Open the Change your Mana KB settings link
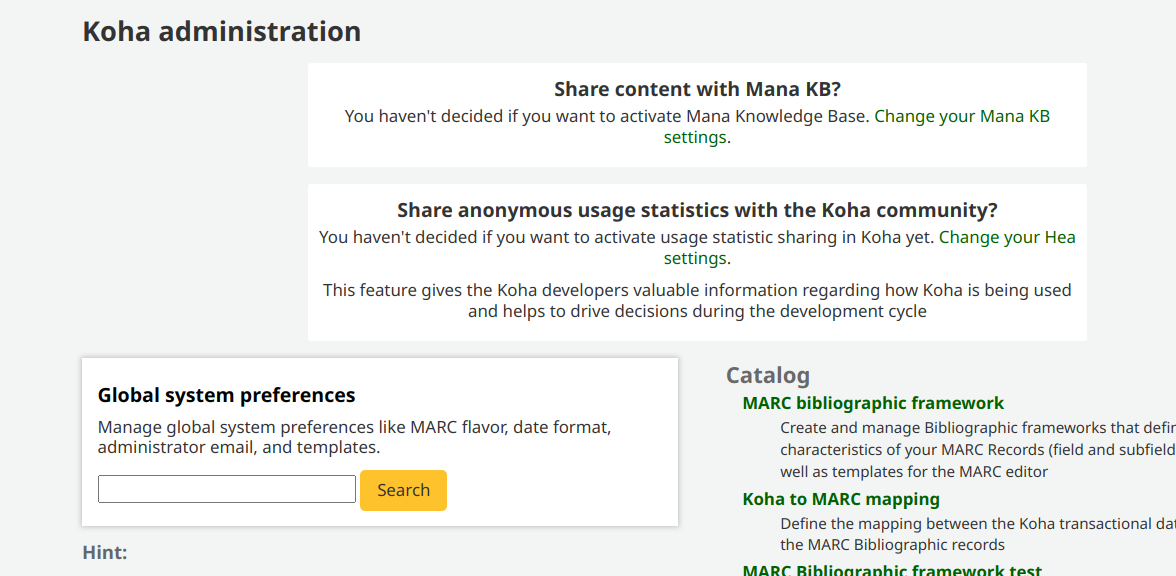Image resolution: width=1176 pixels, height=576 pixels. click(961, 117)
